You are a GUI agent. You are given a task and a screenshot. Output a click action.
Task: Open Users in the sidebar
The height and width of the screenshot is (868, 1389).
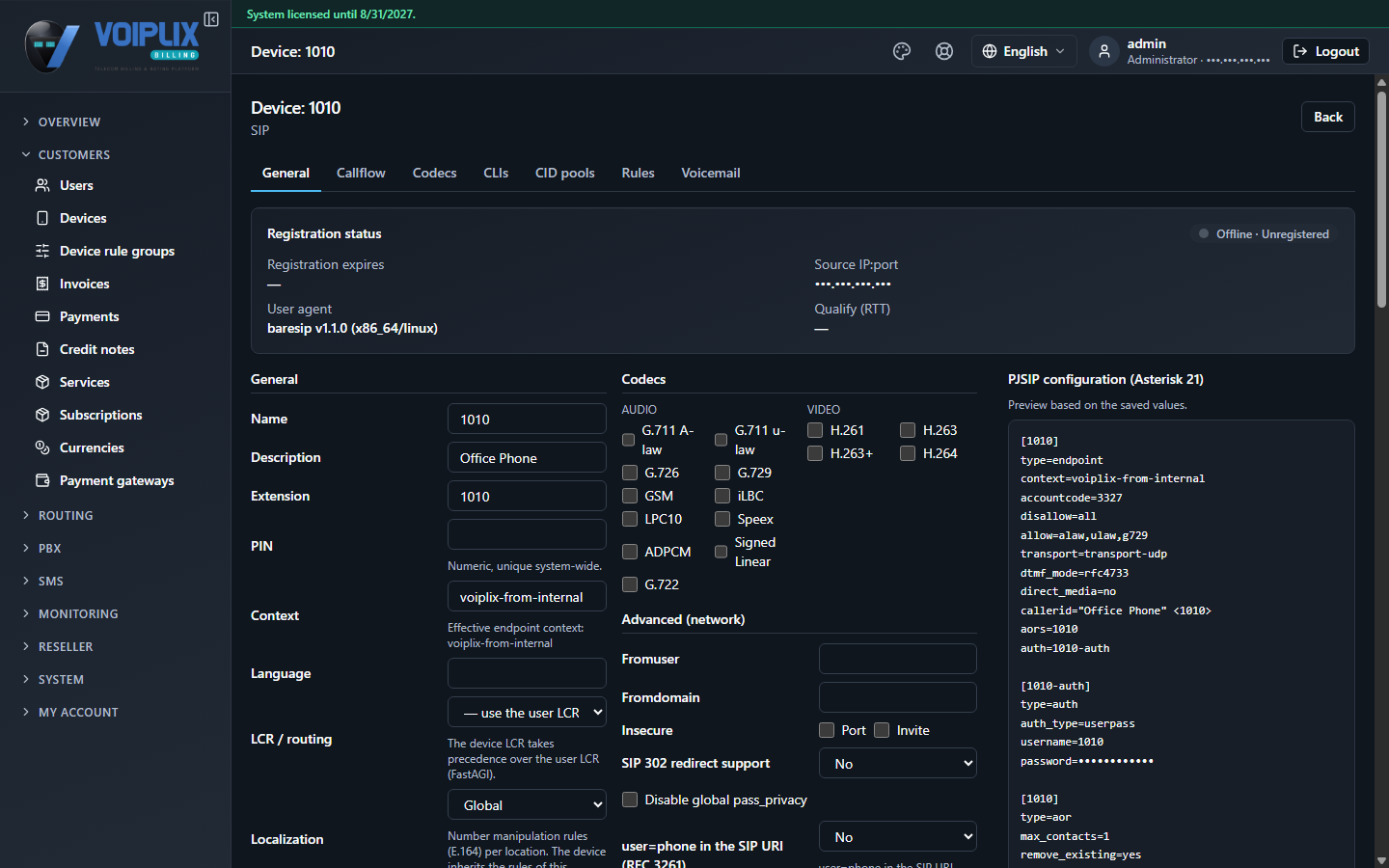(76, 185)
